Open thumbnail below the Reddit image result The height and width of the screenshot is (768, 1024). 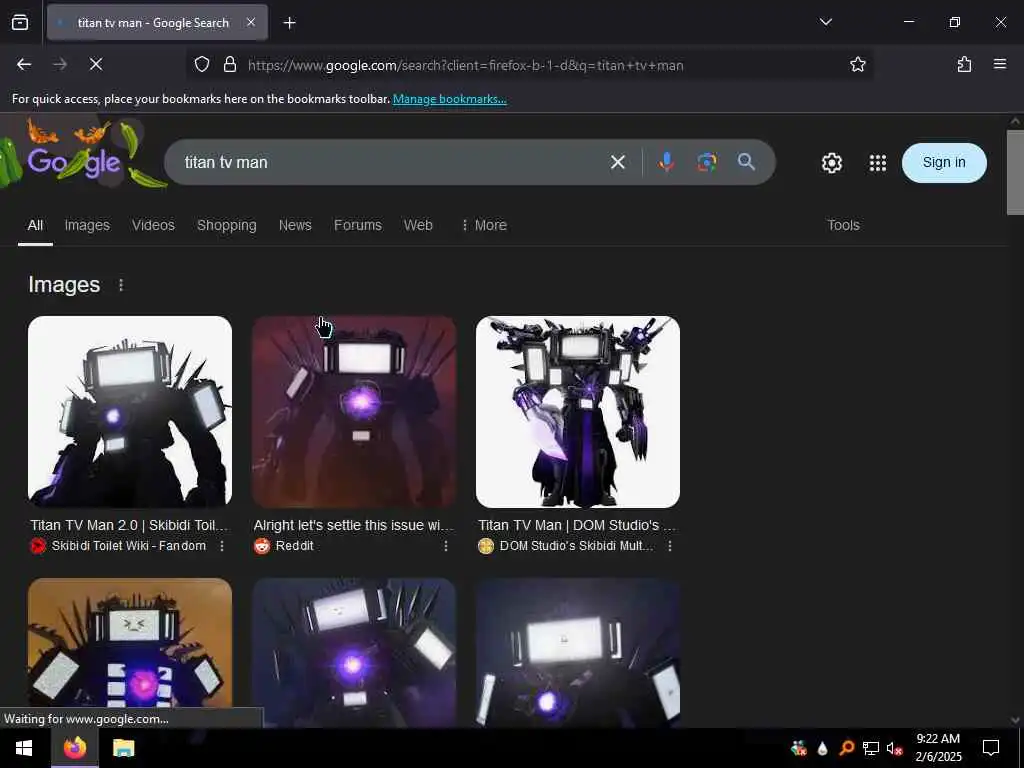coord(354,652)
